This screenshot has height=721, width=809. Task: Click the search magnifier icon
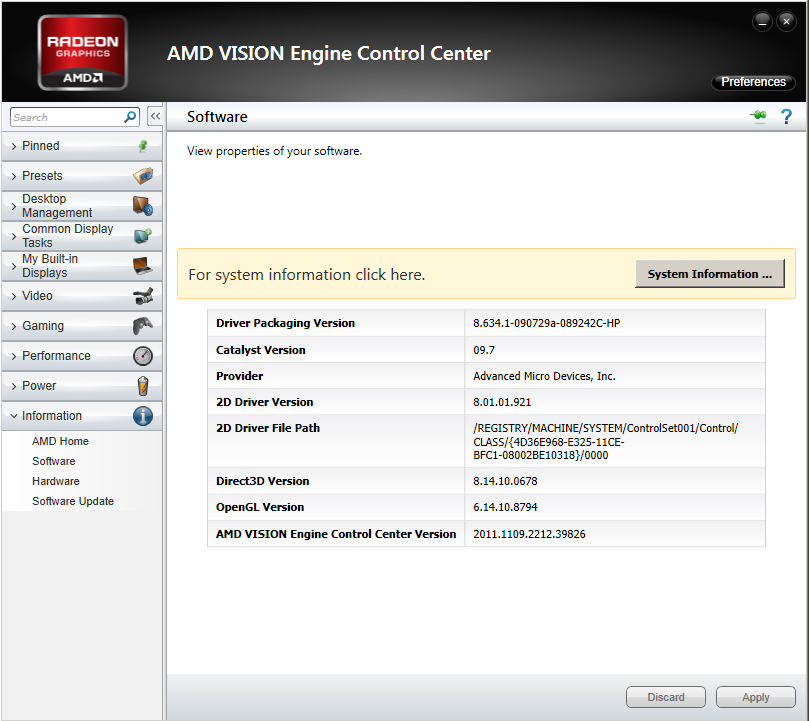[x=130, y=117]
